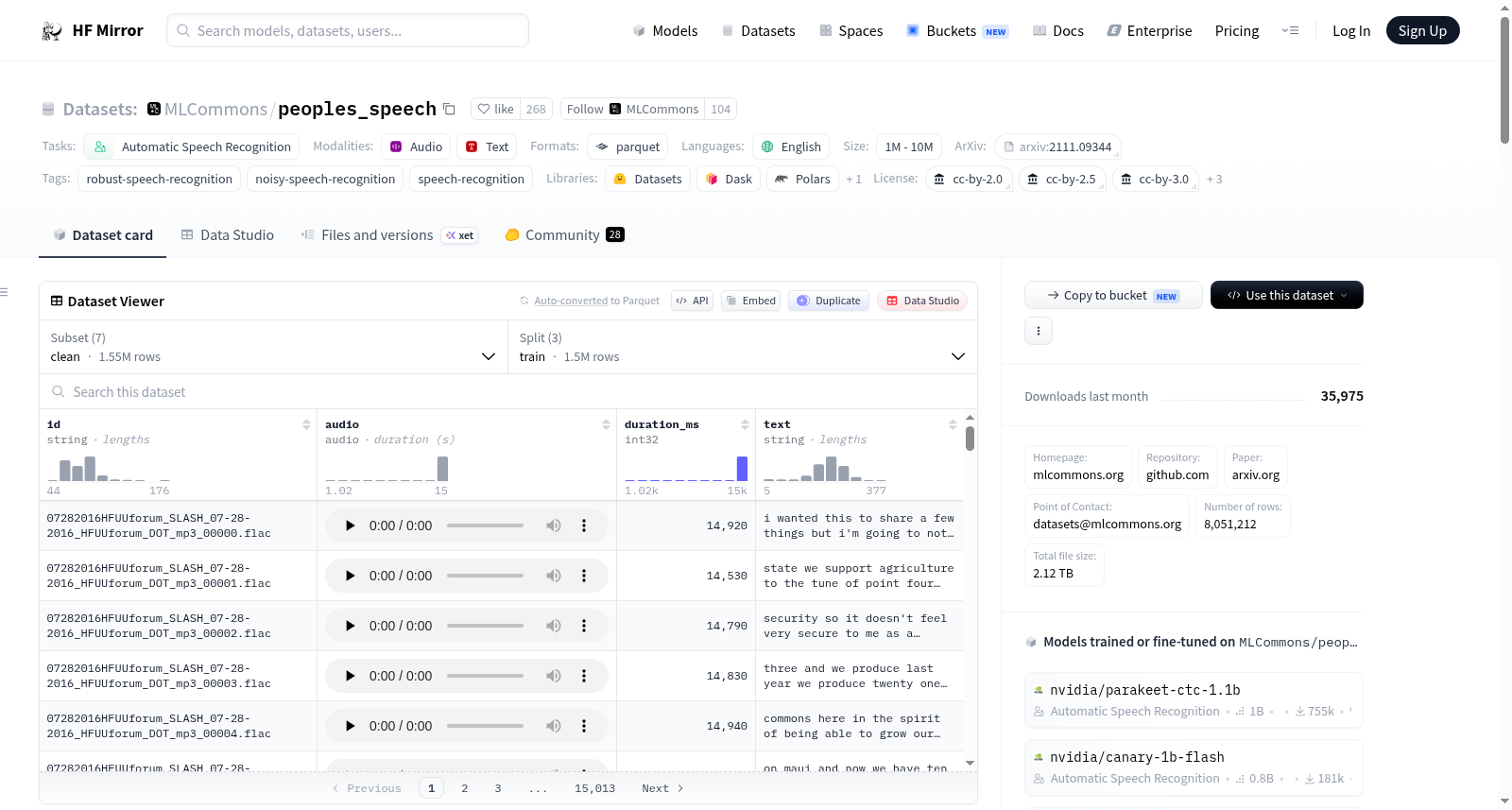The width and height of the screenshot is (1512, 810).
Task: Seek the audio progress bar in mp3_00004.flac row
Action: (x=485, y=726)
